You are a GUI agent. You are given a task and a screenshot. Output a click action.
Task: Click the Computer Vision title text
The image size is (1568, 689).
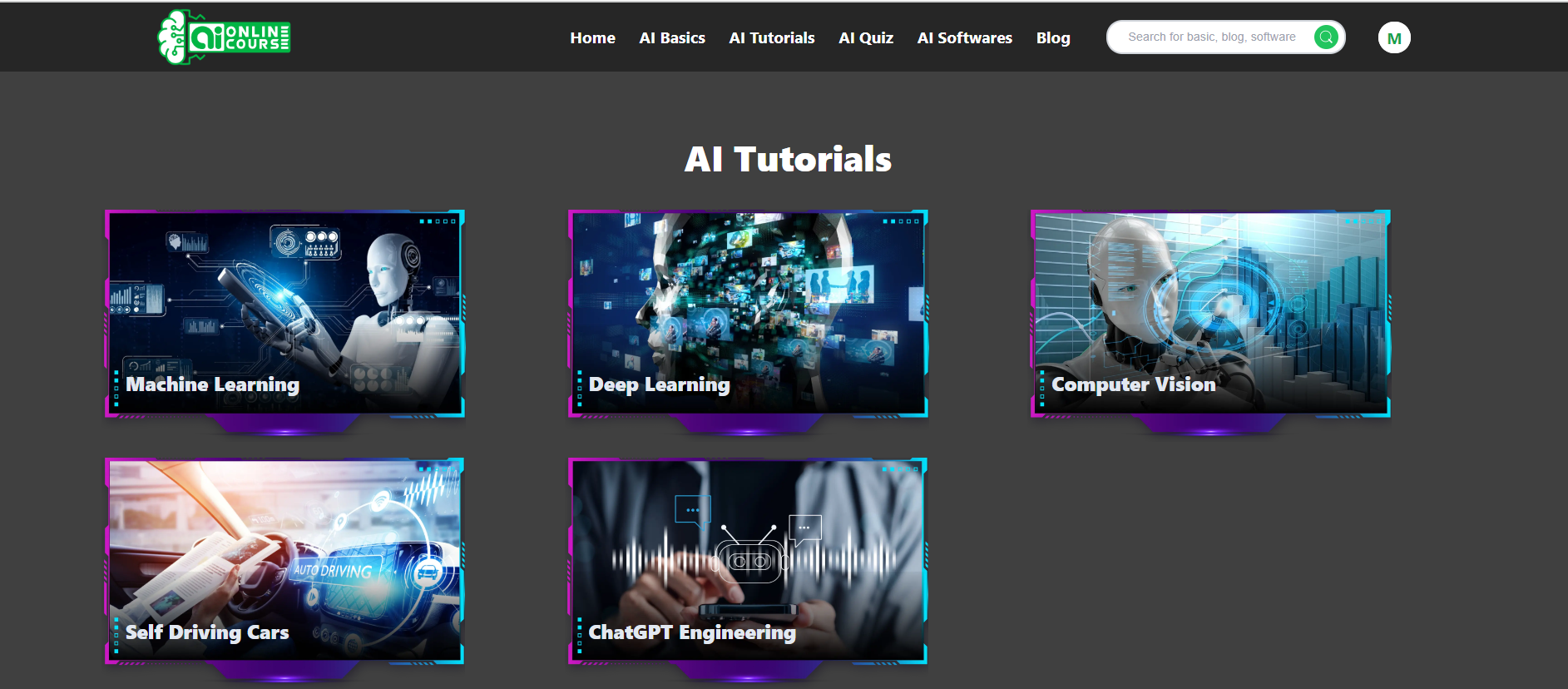[1133, 384]
